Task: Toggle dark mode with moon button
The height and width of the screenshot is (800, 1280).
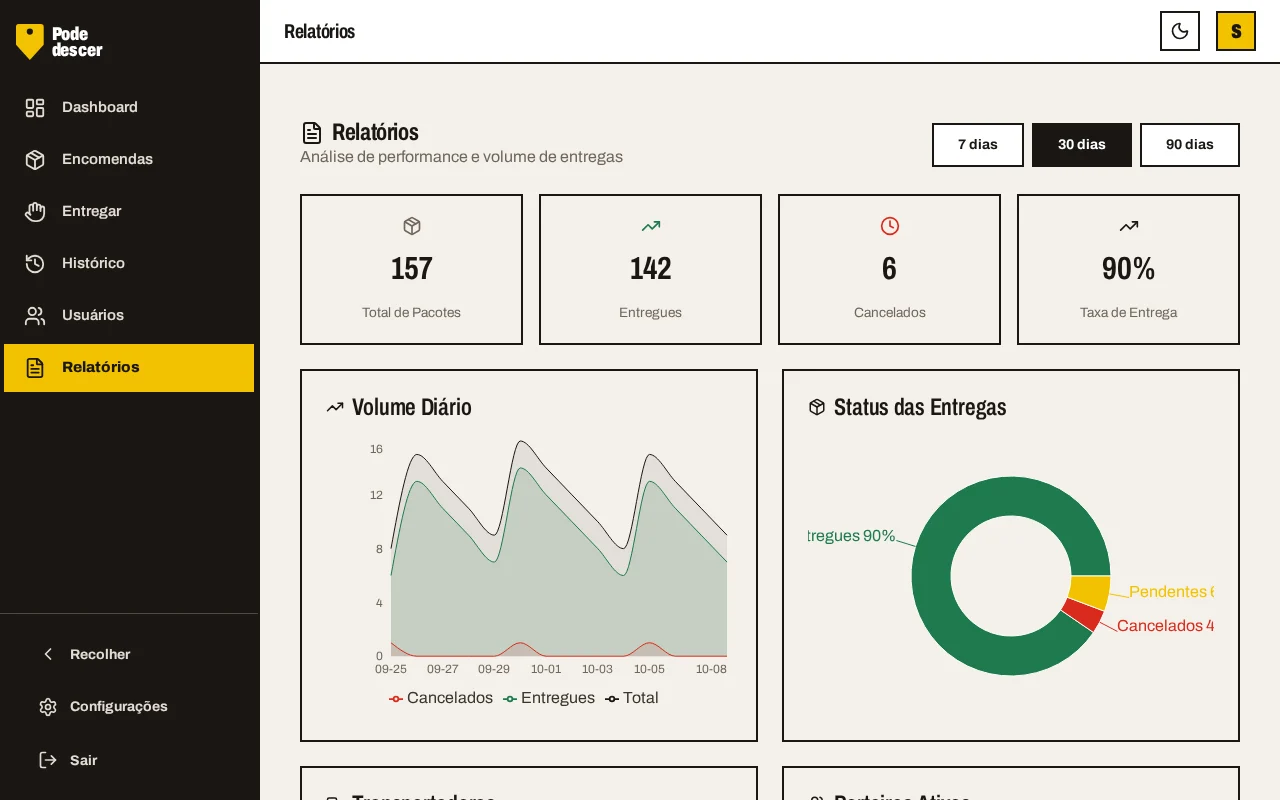Action: (1180, 31)
